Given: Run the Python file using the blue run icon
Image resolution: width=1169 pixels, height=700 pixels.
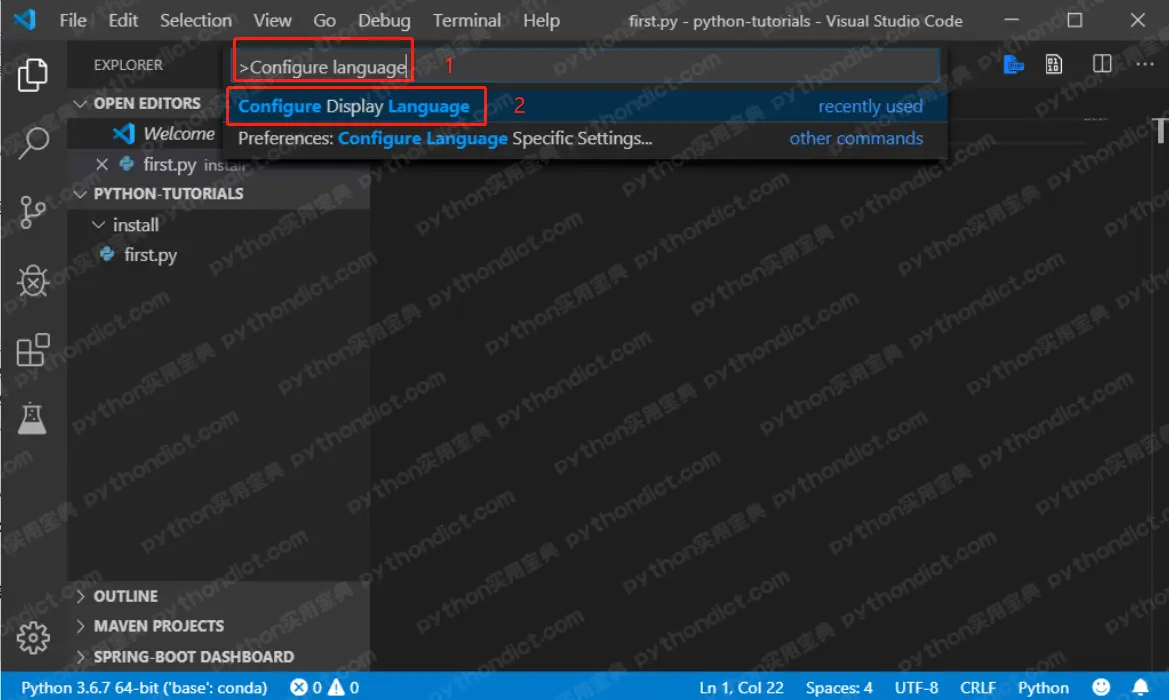Looking at the screenshot, I should coord(1013,63).
